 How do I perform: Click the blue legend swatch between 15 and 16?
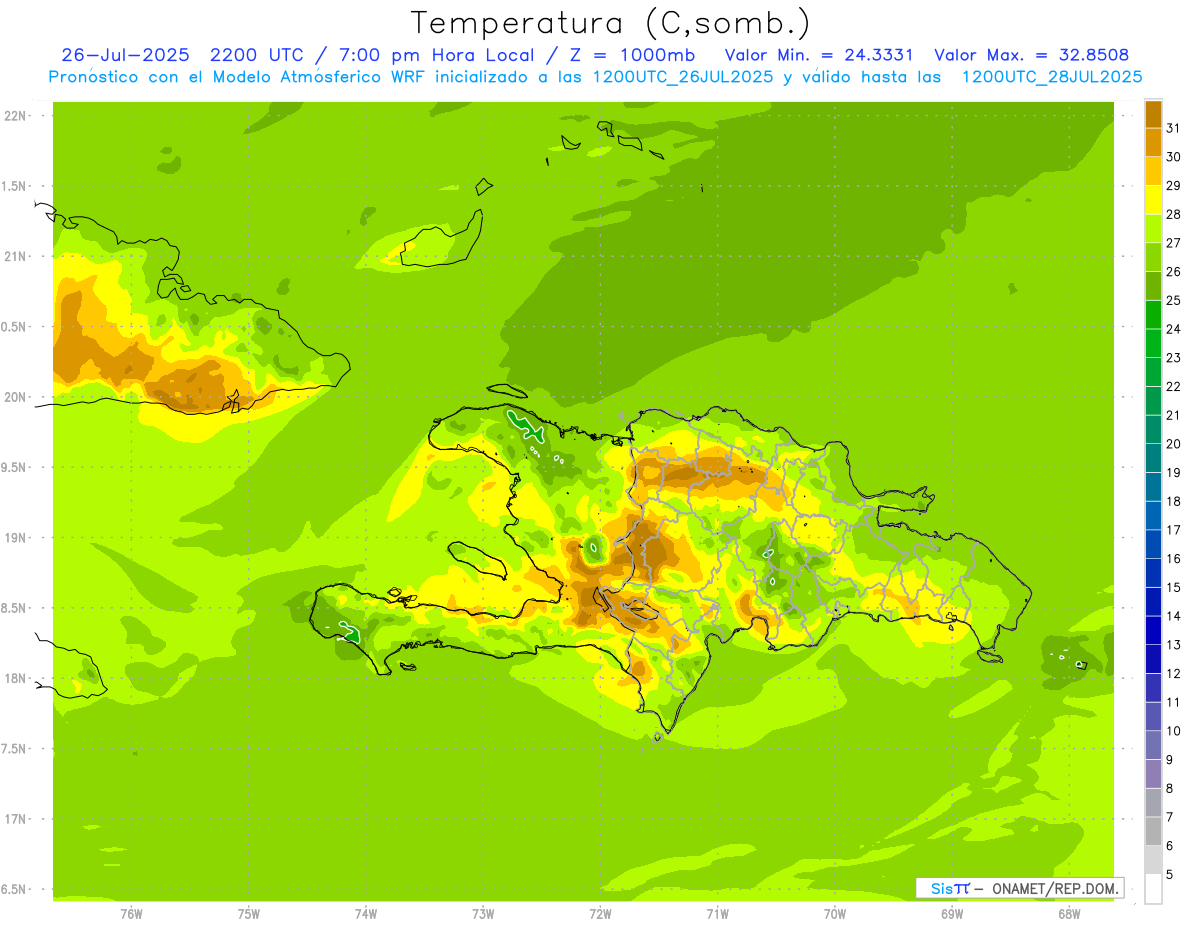pos(1153,572)
